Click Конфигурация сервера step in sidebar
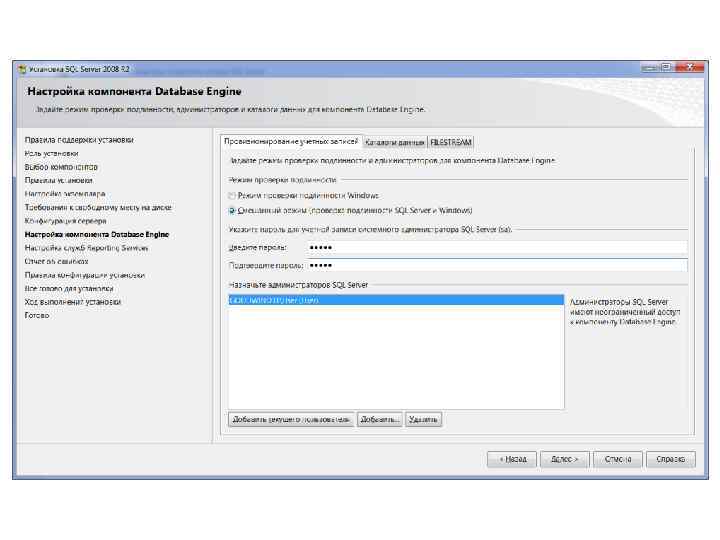The image size is (720, 540). click(65, 221)
